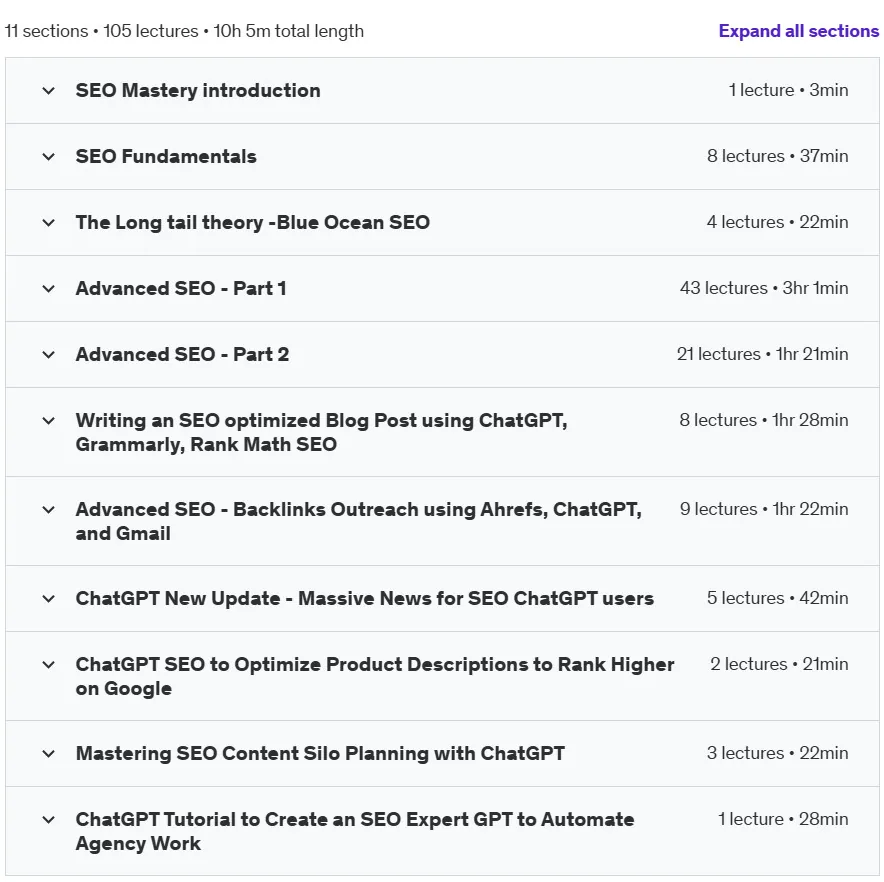Expand chevron for SEO Expert GPT tutorial
The height and width of the screenshot is (882, 884).
tap(48, 820)
